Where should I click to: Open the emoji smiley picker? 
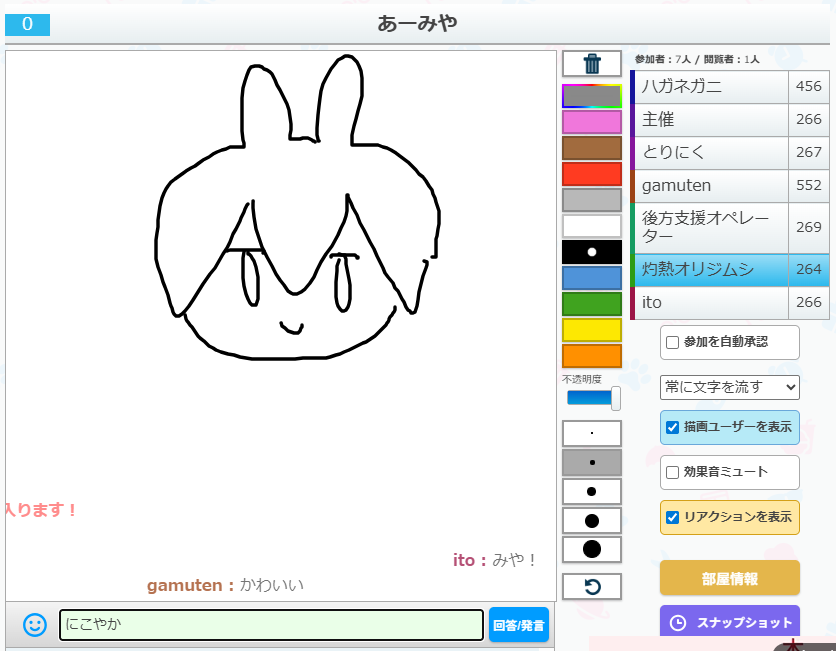(34, 625)
